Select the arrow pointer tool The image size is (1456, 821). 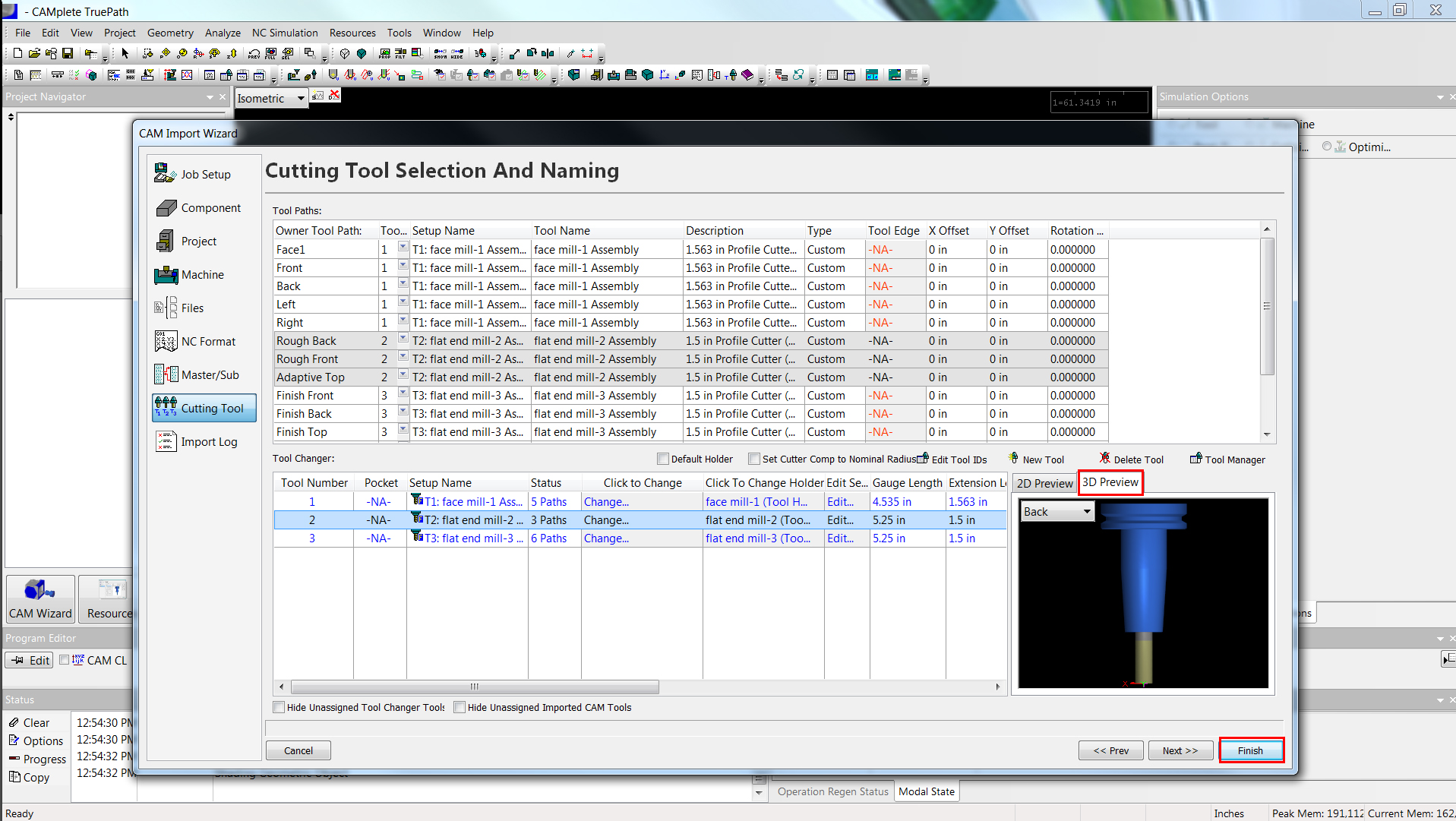click(x=125, y=53)
